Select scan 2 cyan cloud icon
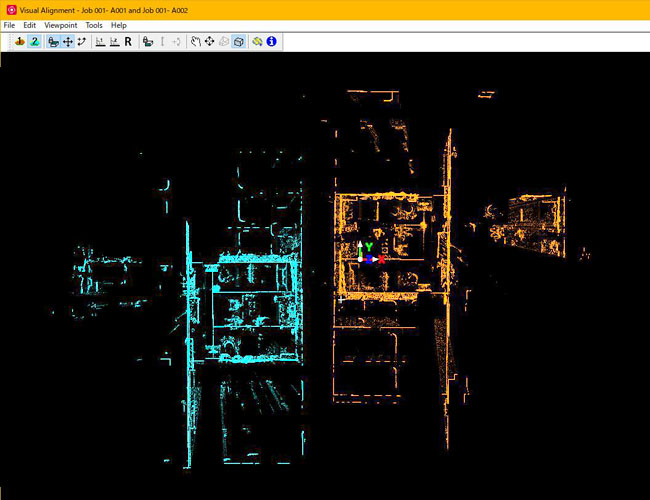The width and height of the screenshot is (650, 500). coord(35,41)
